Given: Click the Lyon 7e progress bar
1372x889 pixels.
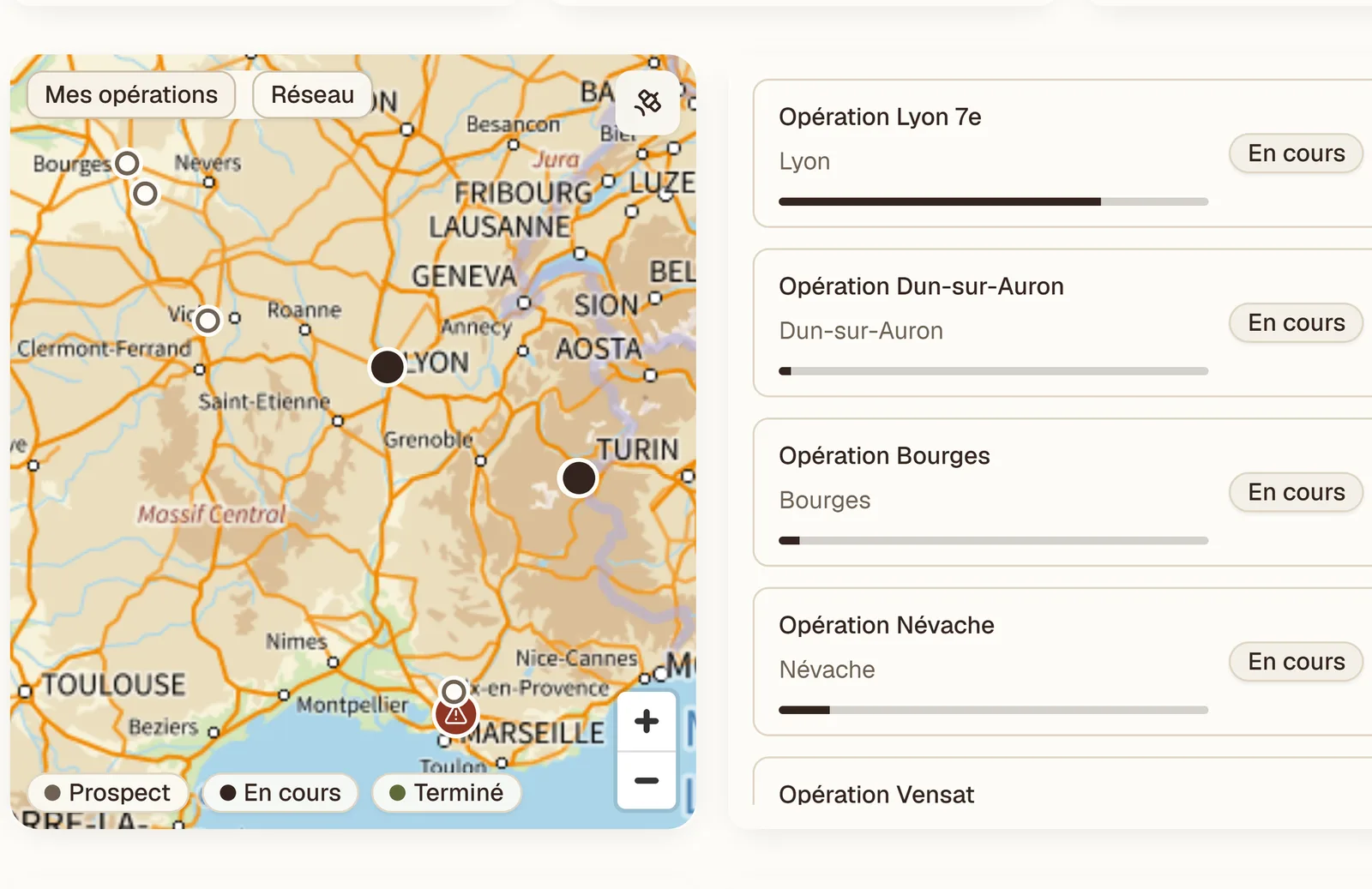Looking at the screenshot, I should click(x=993, y=201).
